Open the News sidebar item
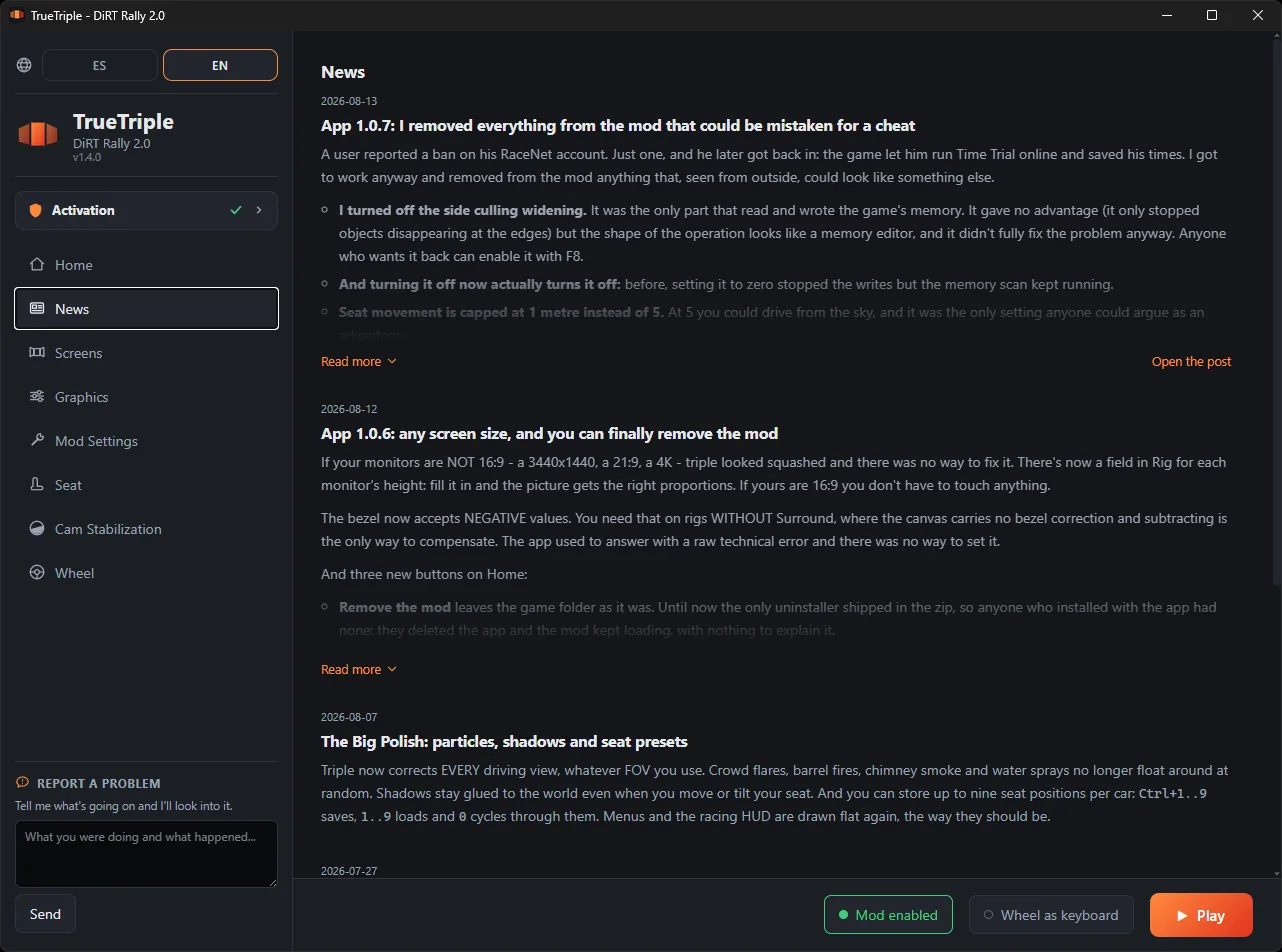 point(146,309)
